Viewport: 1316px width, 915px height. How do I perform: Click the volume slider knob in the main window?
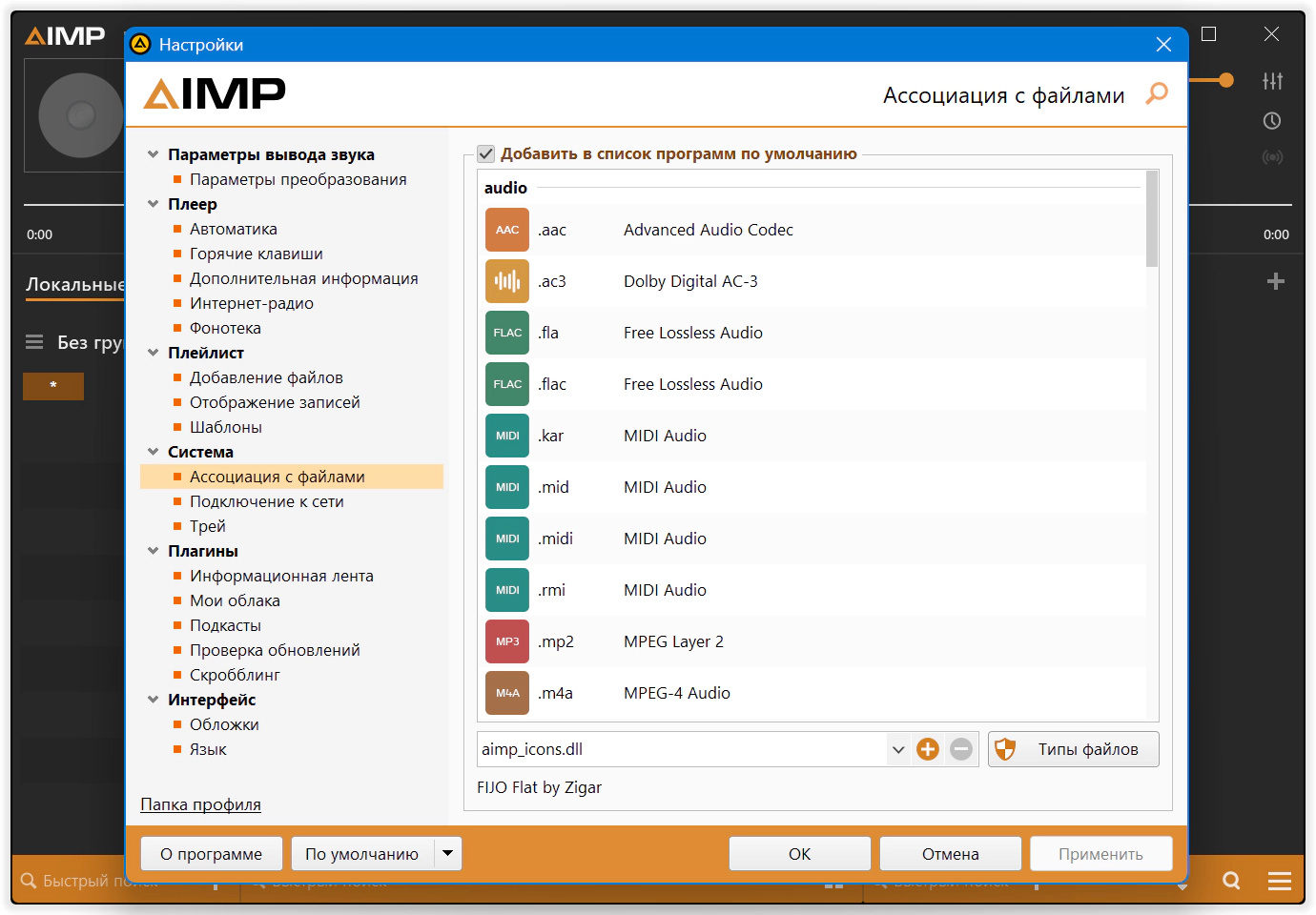click(x=1226, y=80)
